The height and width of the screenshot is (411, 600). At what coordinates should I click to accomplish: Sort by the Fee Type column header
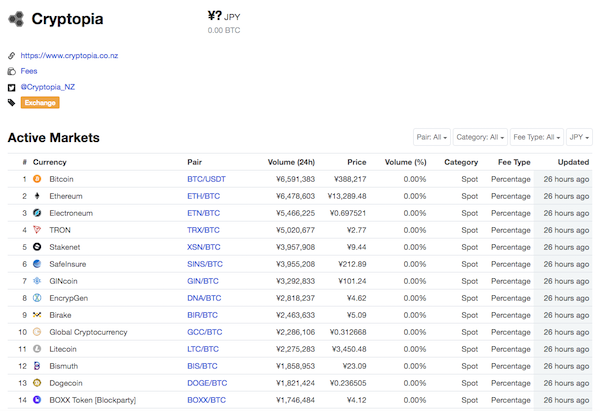(514, 162)
